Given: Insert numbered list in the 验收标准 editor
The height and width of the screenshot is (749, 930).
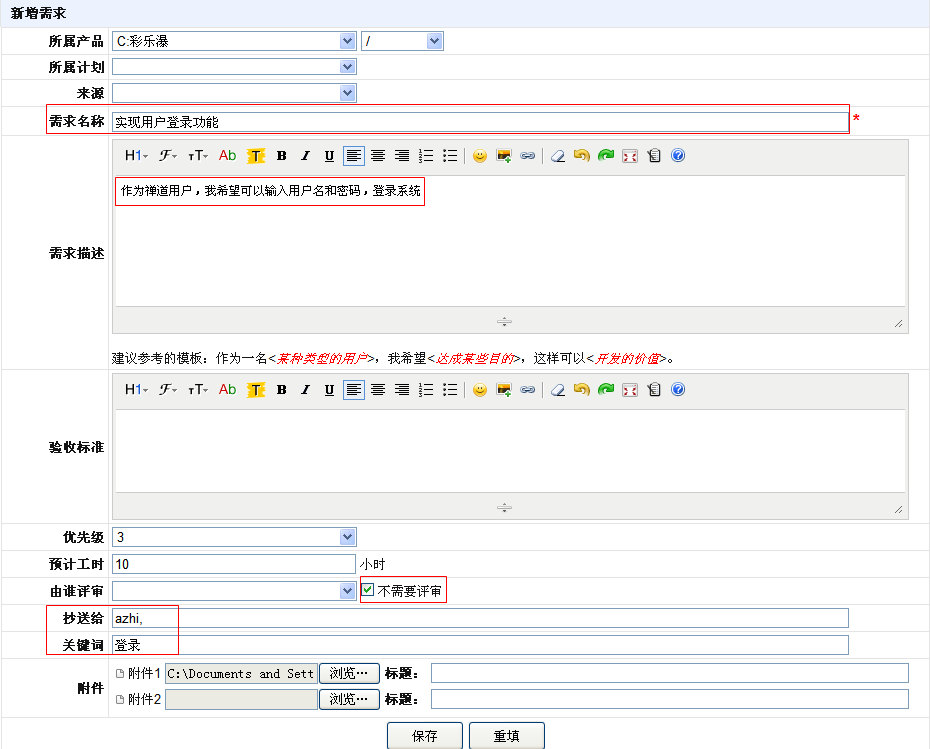Looking at the screenshot, I should [x=426, y=390].
